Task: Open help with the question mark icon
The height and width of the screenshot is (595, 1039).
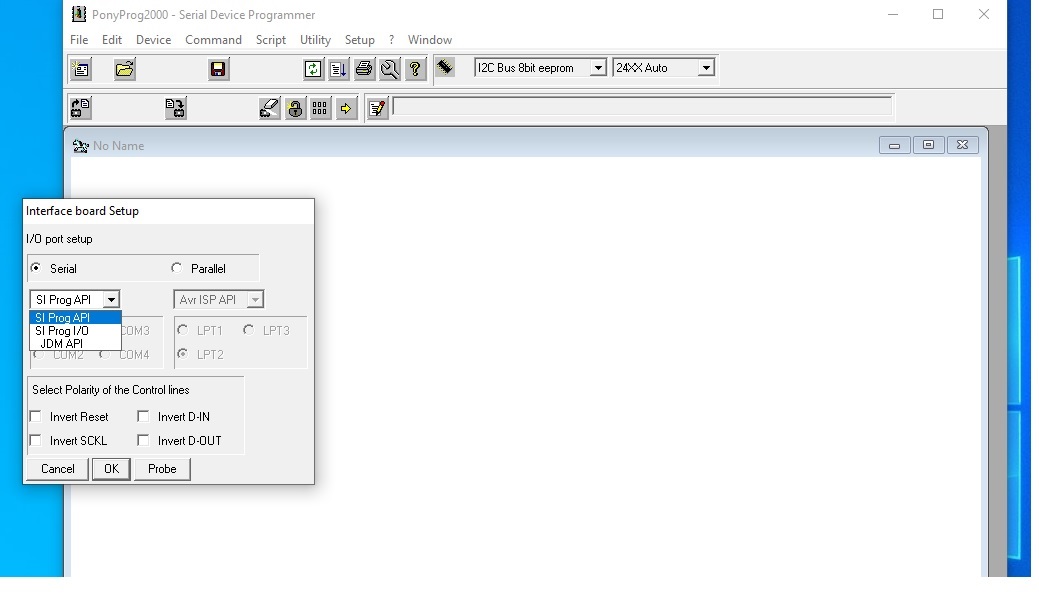Action: click(415, 69)
